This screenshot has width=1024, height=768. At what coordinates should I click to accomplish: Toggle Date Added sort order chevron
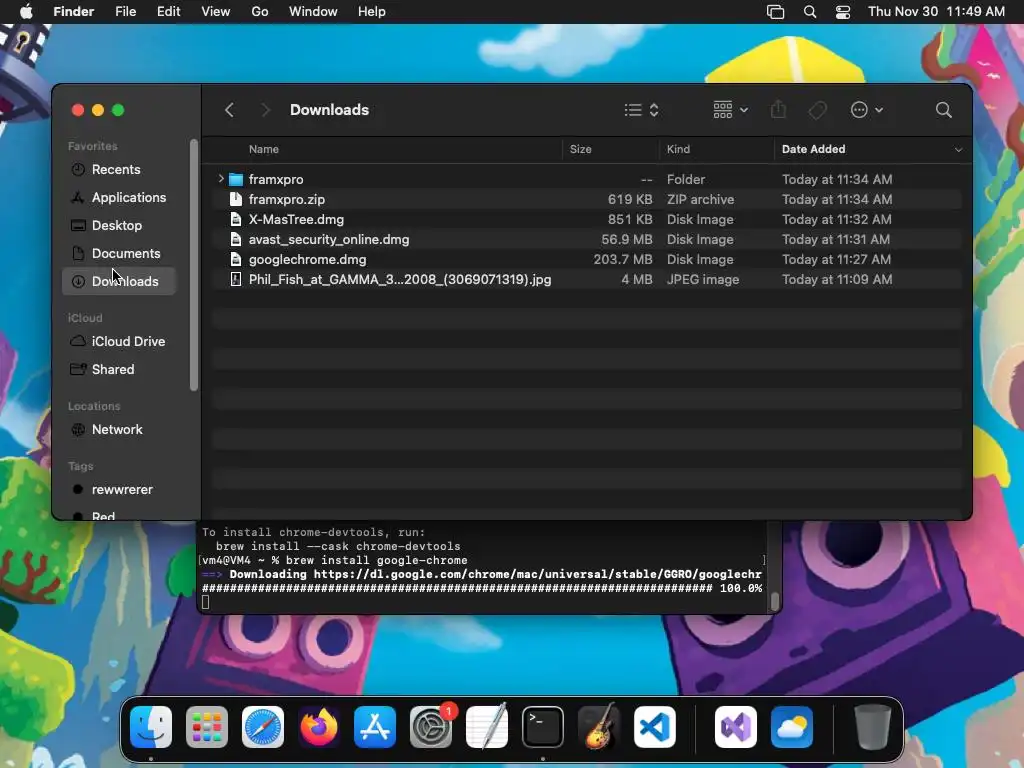tap(958, 150)
